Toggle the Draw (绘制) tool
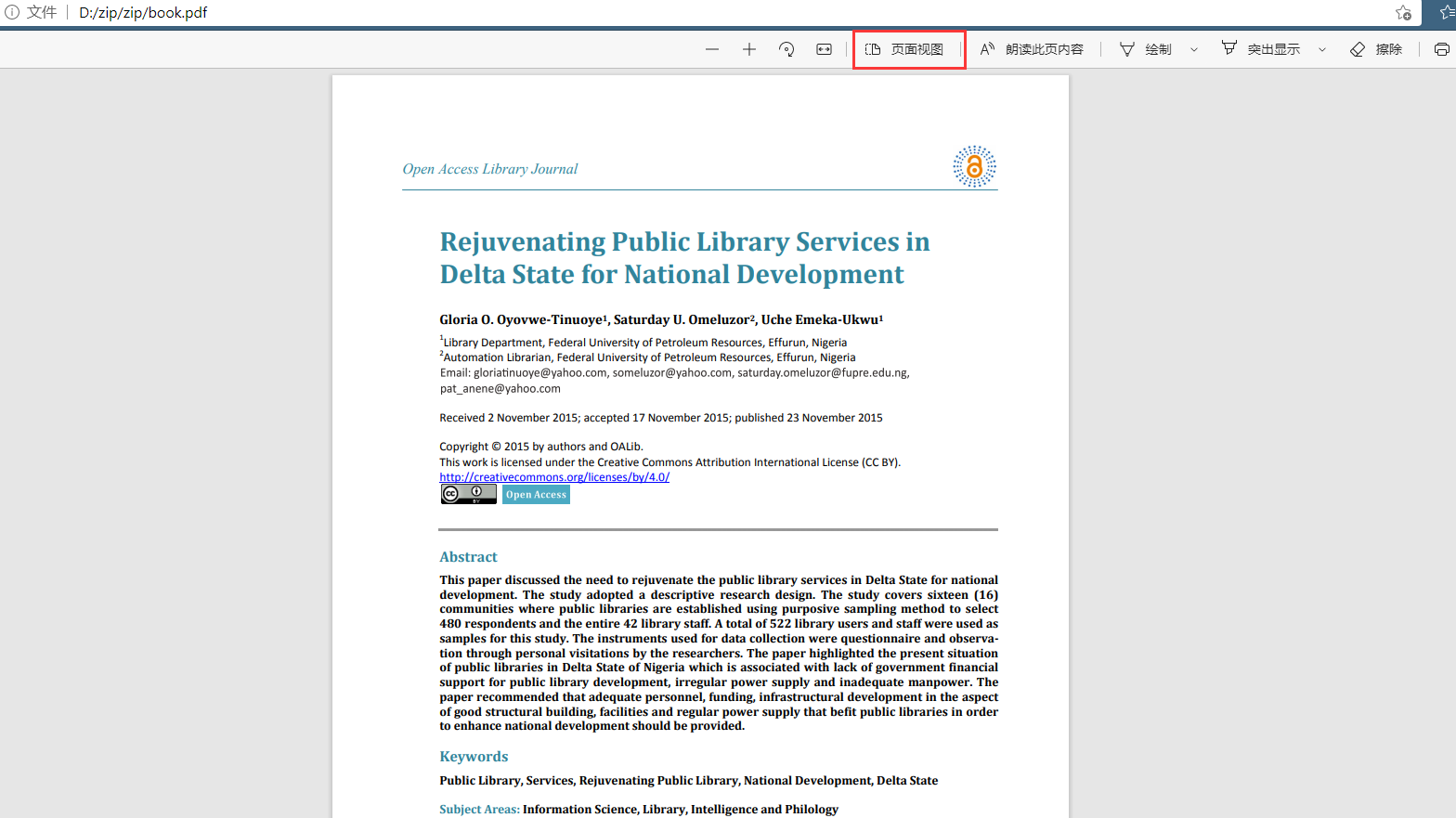Screen dimensions: 1456x818 1146,49
